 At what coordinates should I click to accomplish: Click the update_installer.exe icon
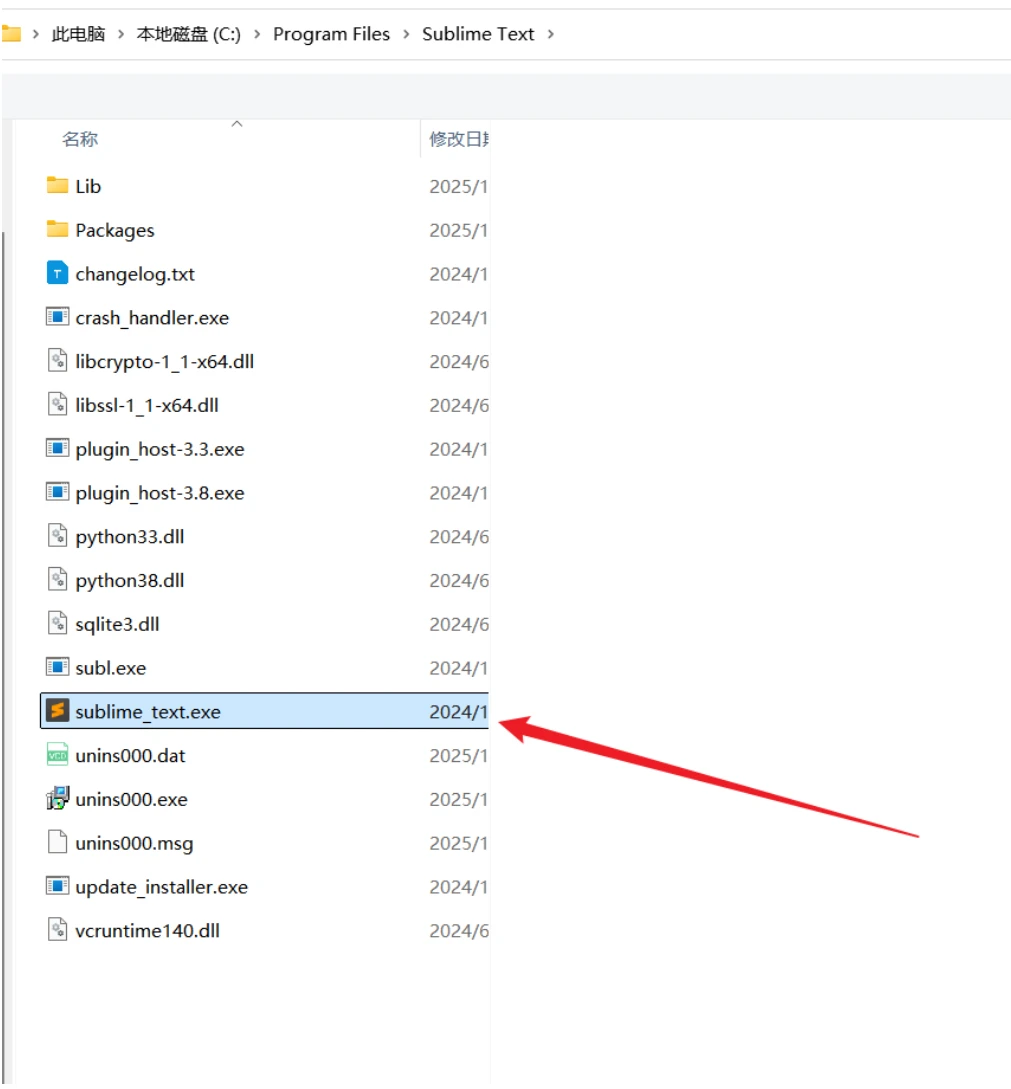57,886
